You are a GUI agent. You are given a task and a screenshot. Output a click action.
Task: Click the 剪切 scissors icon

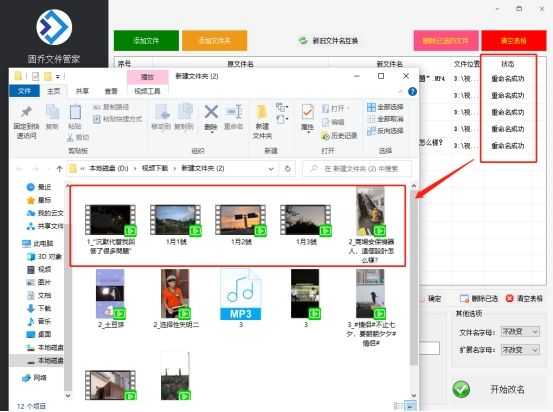pyautogui.click(x=78, y=137)
